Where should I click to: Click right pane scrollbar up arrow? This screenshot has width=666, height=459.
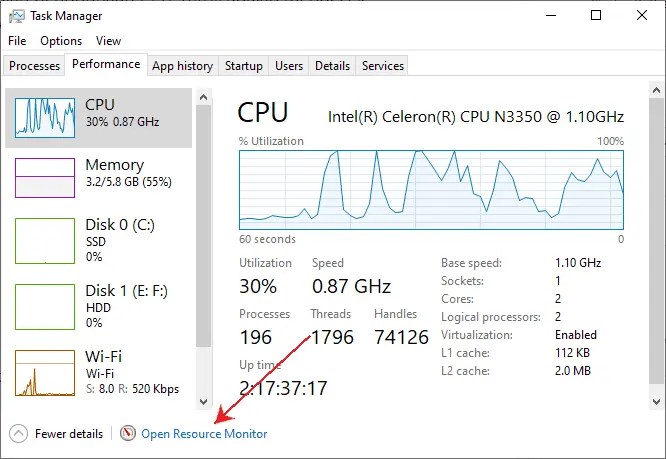click(x=656, y=90)
